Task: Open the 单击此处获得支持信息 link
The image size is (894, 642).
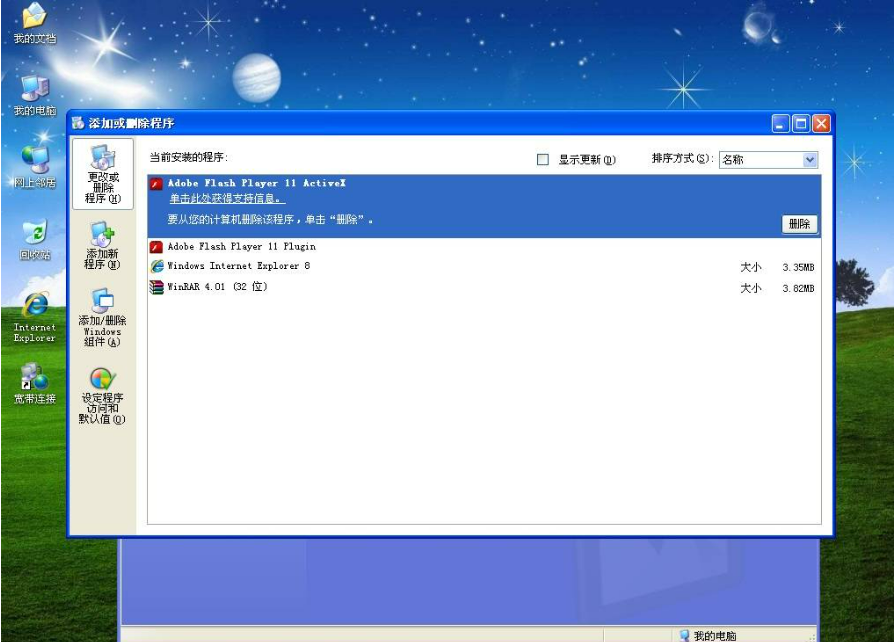Action: pyautogui.click(x=227, y=198)
